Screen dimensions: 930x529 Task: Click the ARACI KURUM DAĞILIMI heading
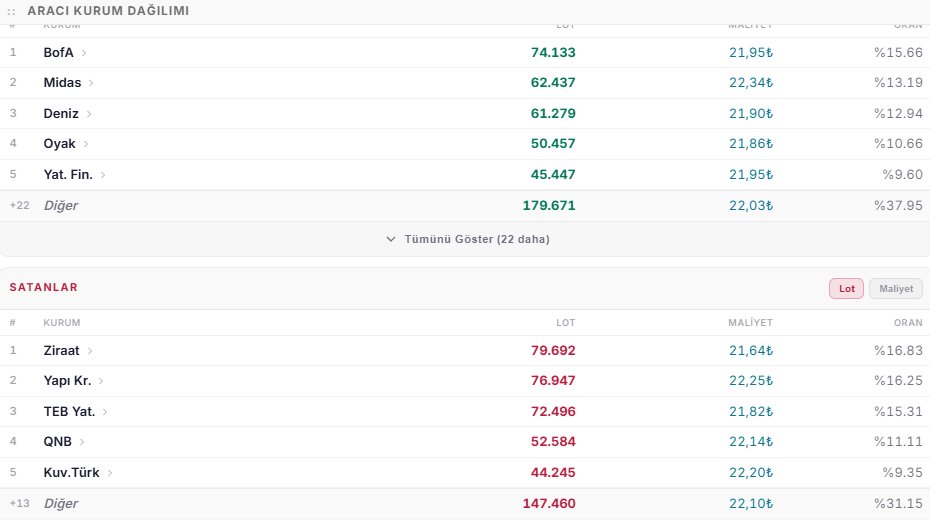pos(108,11)
